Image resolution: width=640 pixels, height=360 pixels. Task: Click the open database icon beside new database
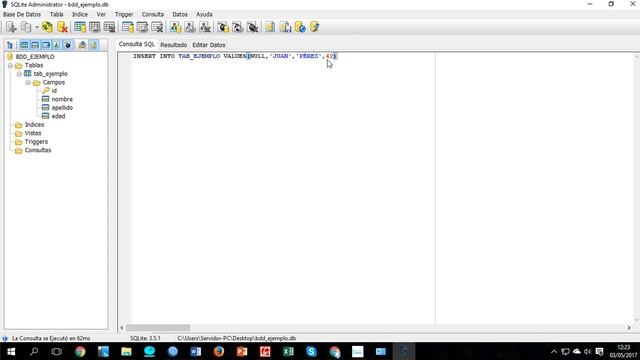click(26, 27)
